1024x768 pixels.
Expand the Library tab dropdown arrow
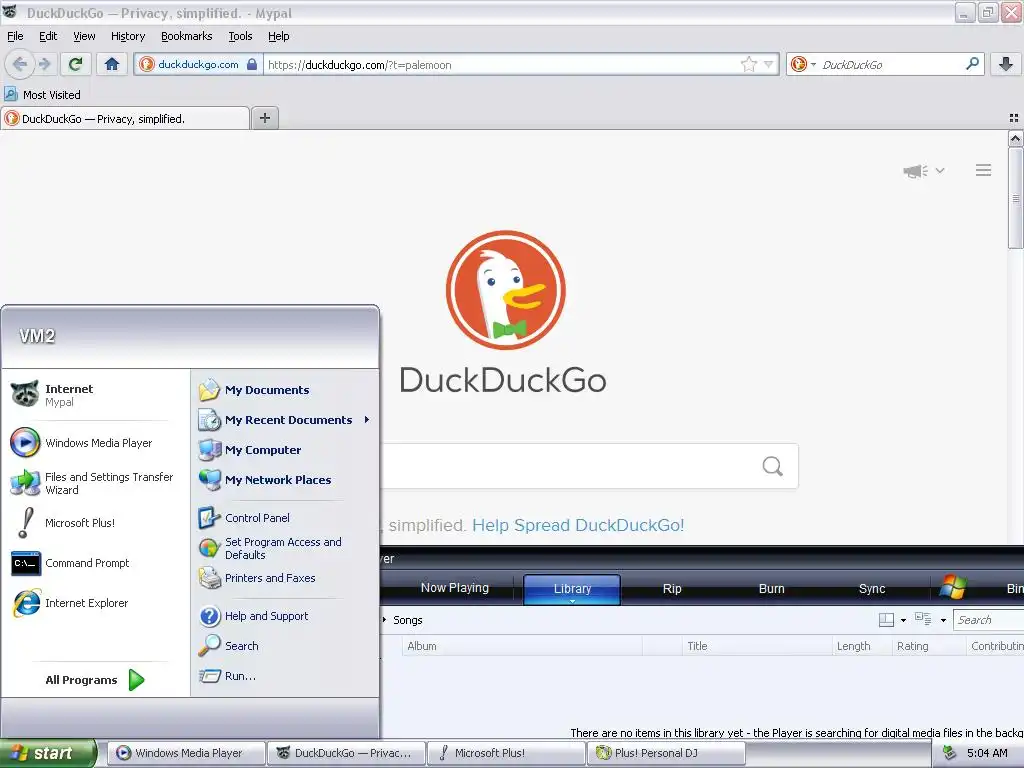[x=572, y=601]
